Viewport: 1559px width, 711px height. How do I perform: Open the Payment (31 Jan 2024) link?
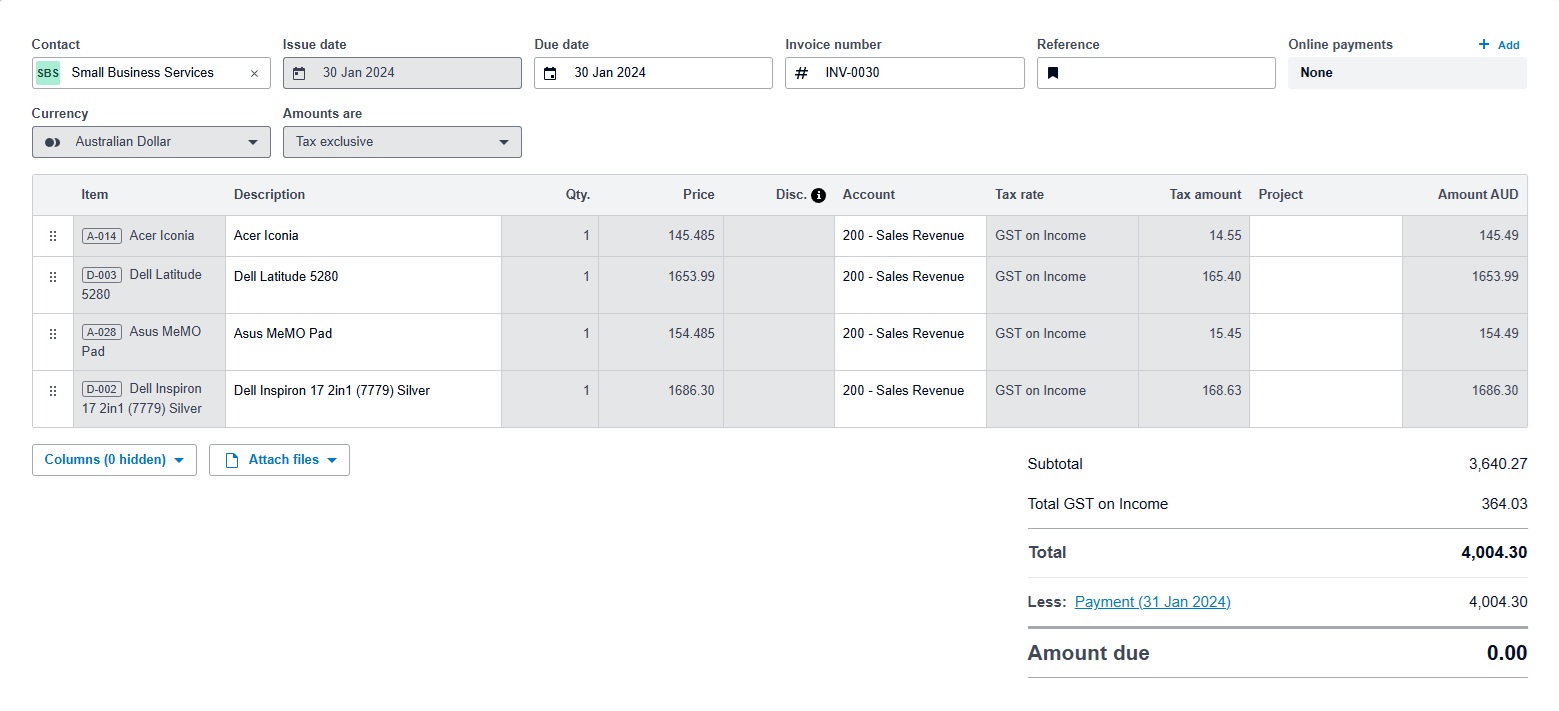click(x=1152, y=602)
